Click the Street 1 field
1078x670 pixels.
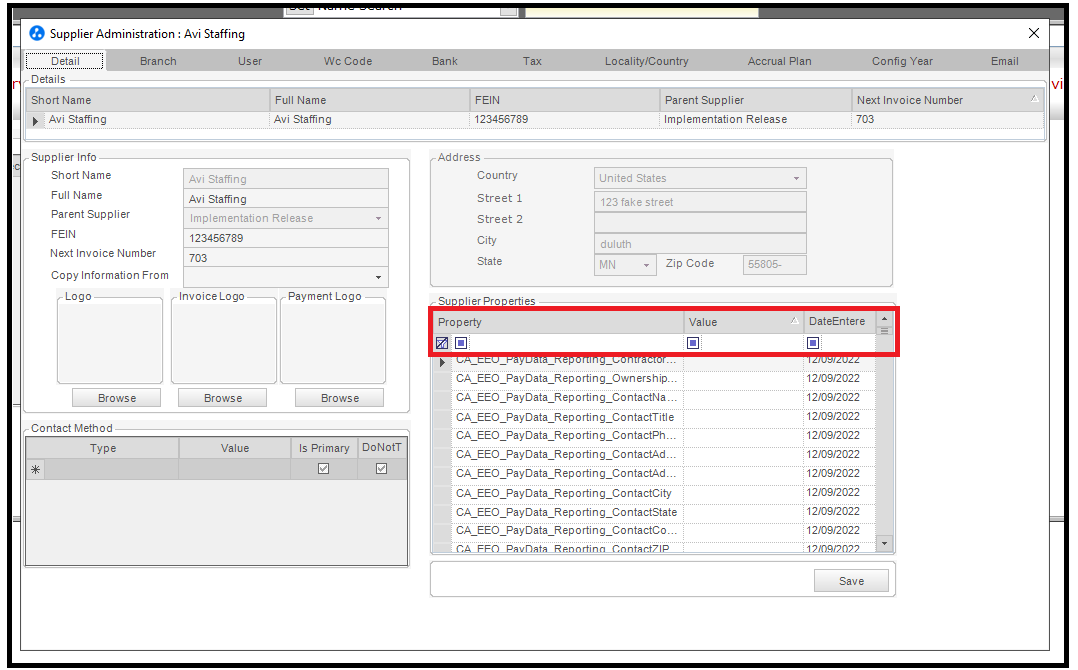click(700, 202)
